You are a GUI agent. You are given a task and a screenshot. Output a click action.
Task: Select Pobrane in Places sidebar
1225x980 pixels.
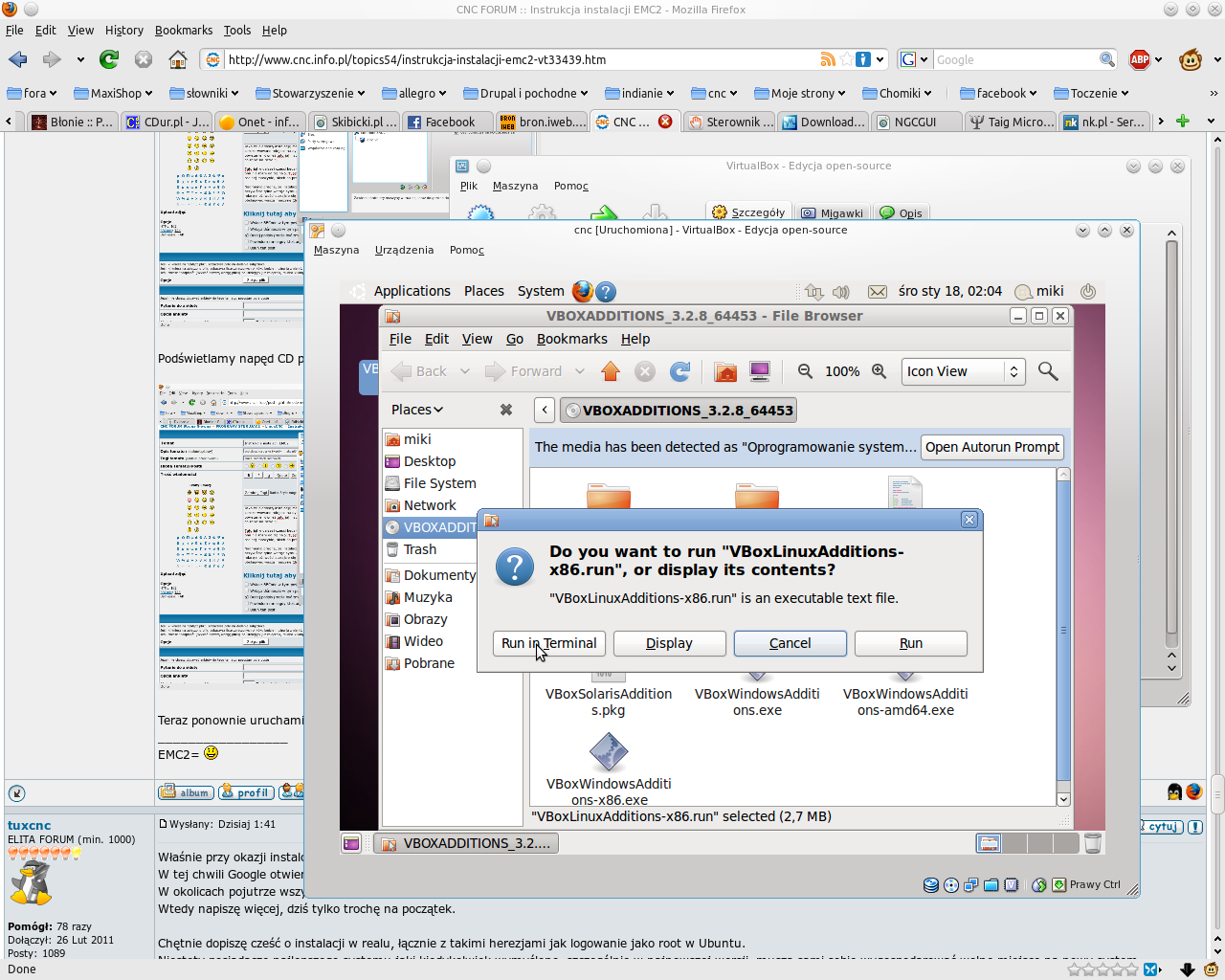coord(429,663)
